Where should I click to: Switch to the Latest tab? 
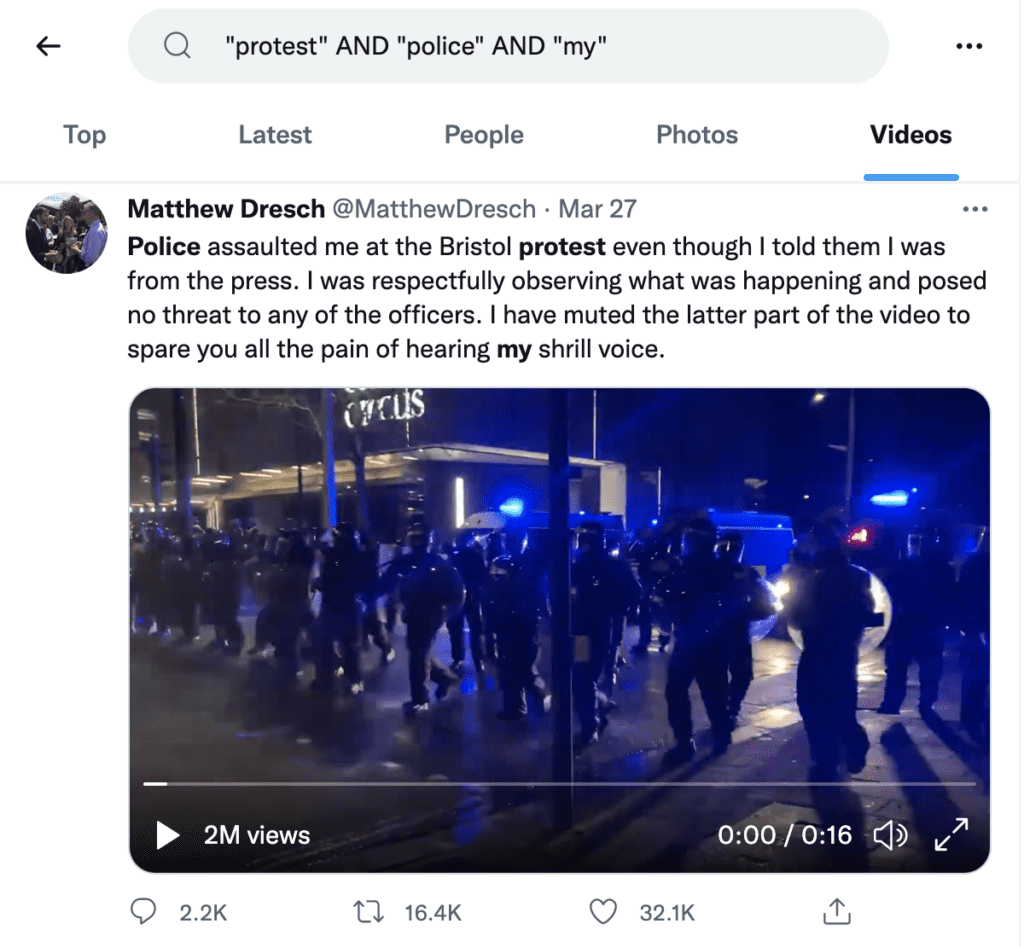275,135
